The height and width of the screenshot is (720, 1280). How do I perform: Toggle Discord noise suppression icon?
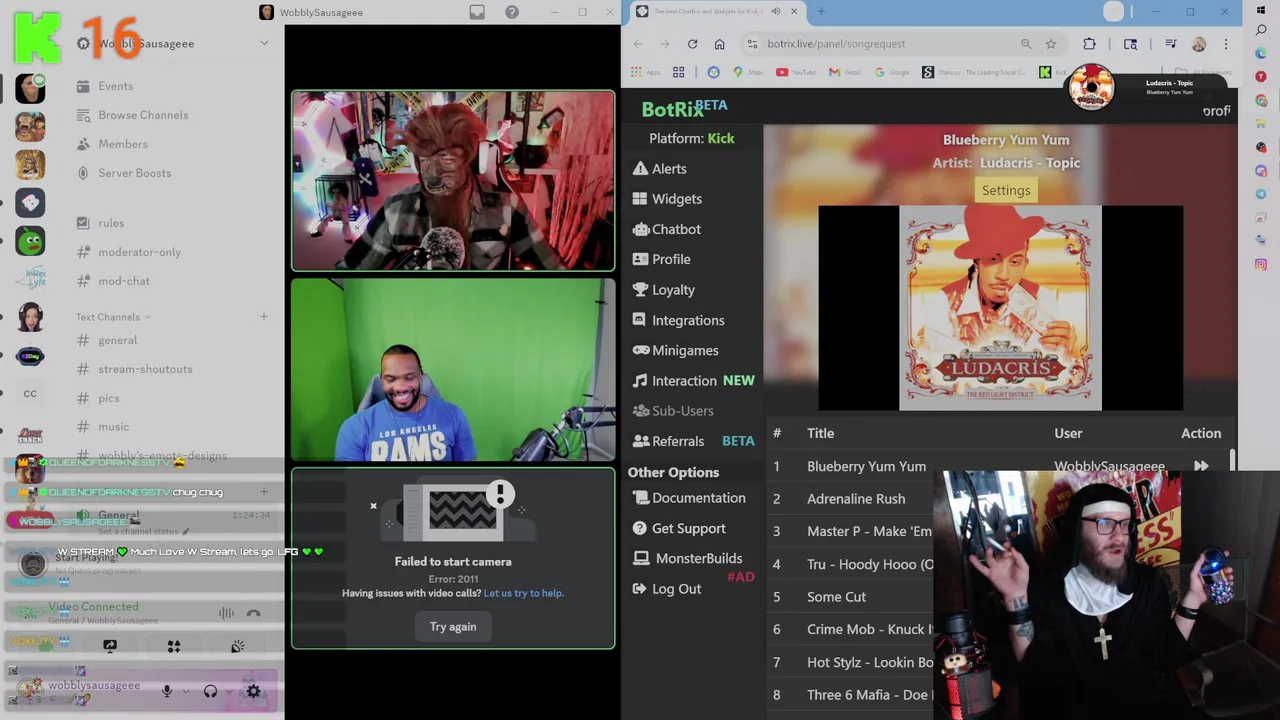227,613
